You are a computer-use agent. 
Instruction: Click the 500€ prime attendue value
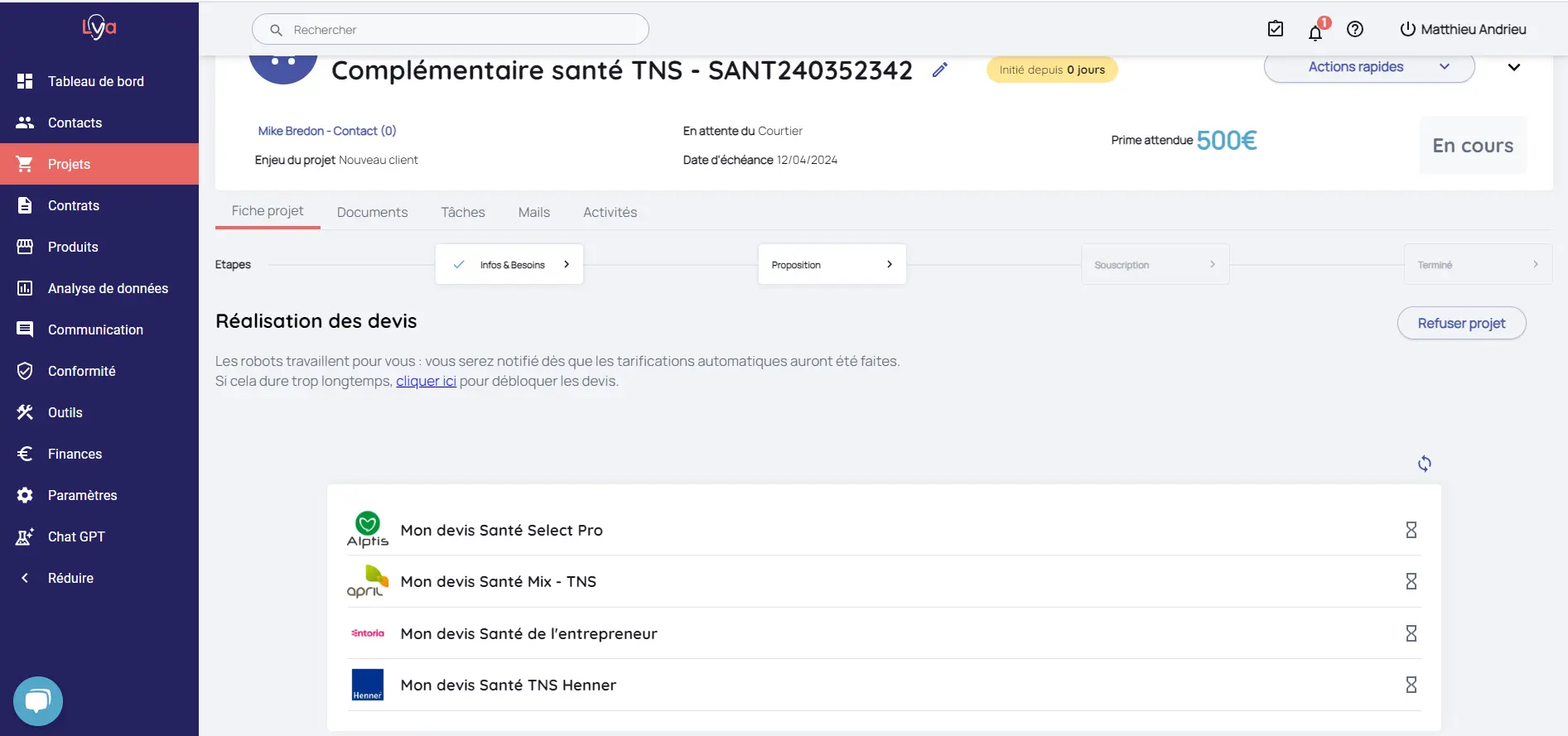(1227, 141)
